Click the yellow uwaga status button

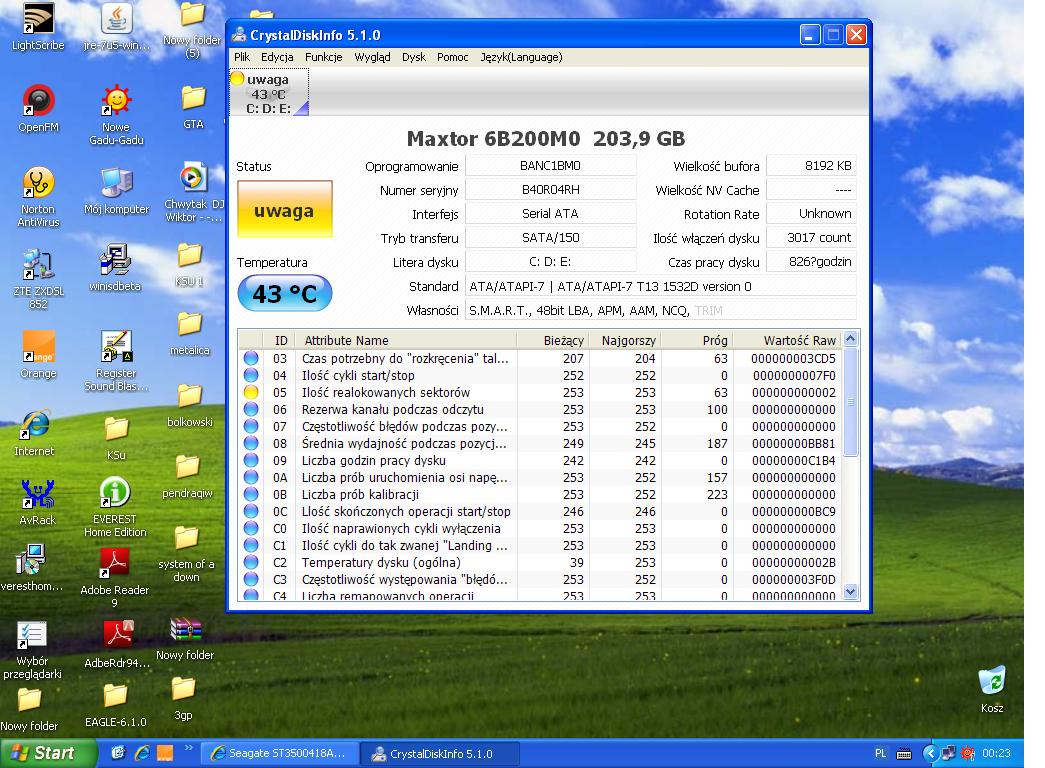click(x=285, y=209)
